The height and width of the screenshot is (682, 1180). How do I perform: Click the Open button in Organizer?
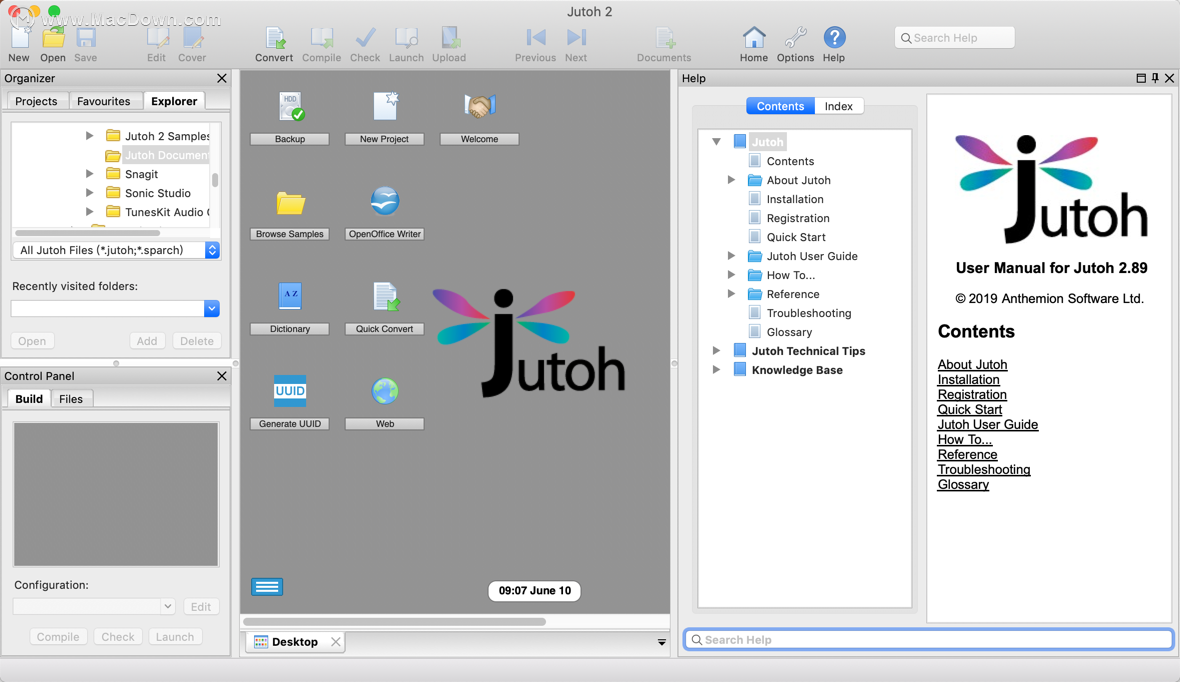coord(32,341)
